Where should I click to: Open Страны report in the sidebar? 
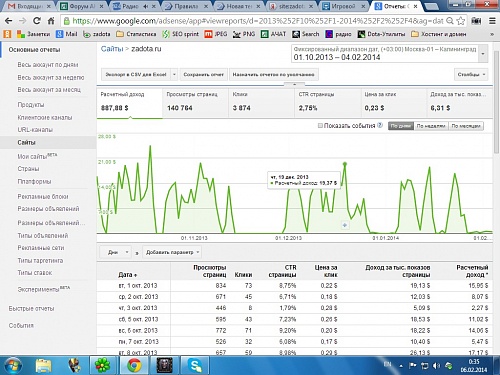(28, 169)
